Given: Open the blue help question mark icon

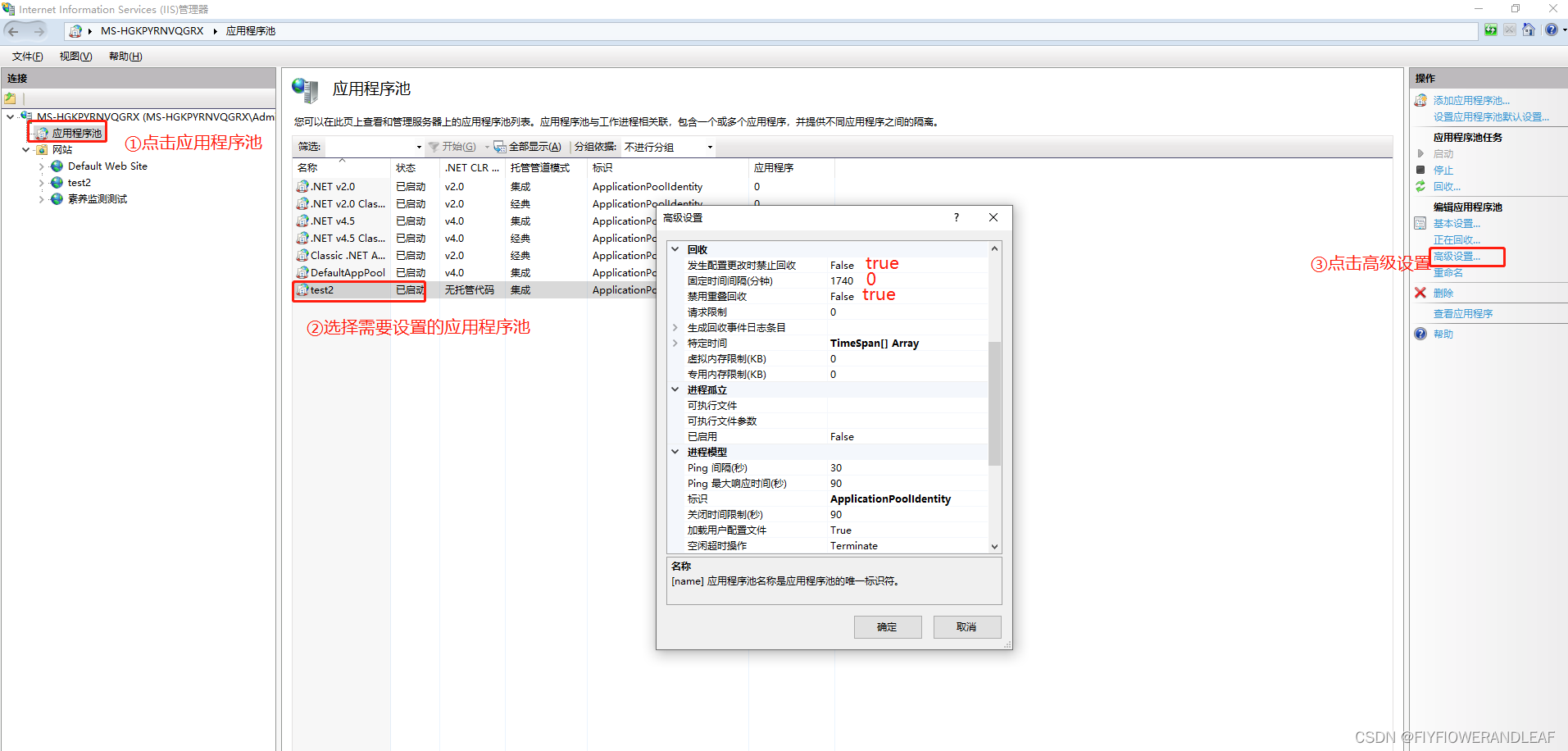Looking at the screenshot, I should (1551, 30).
